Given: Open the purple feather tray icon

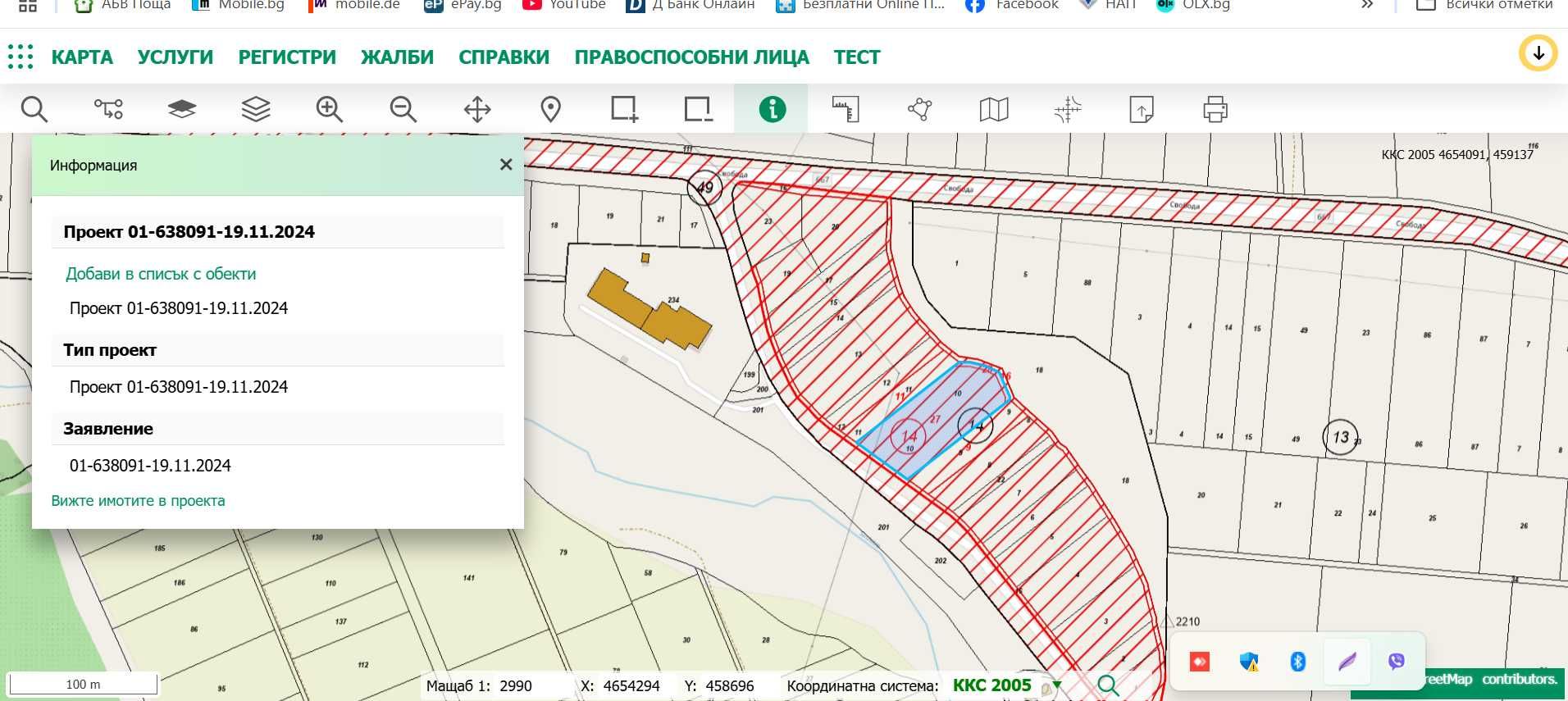Looking at the screenshot, I should (1347, 661).
